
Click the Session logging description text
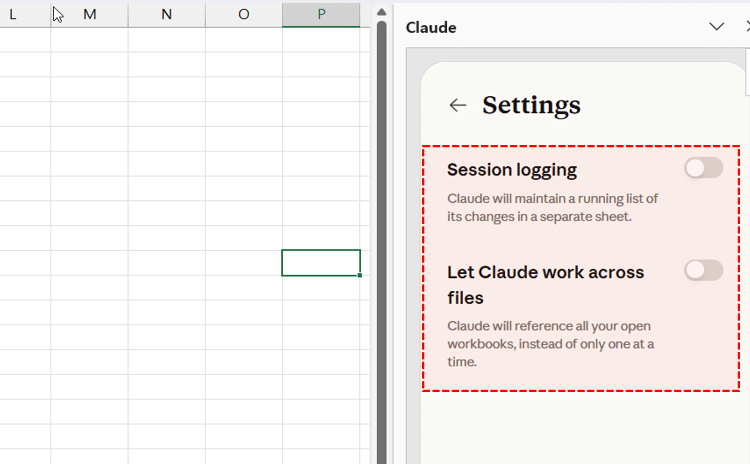click(552, 207)
